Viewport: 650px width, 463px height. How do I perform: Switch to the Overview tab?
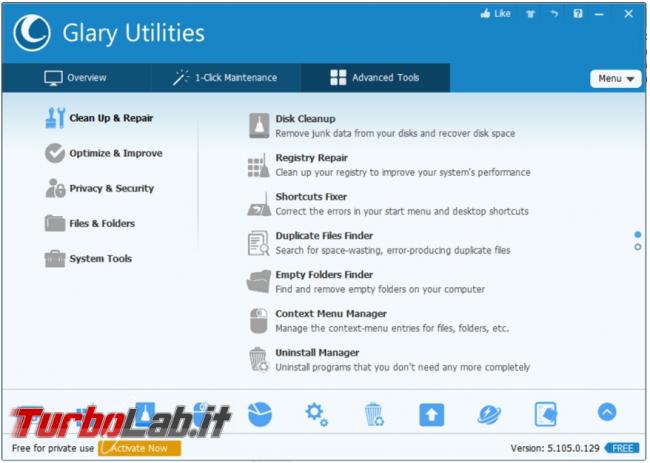pos(76,78)
